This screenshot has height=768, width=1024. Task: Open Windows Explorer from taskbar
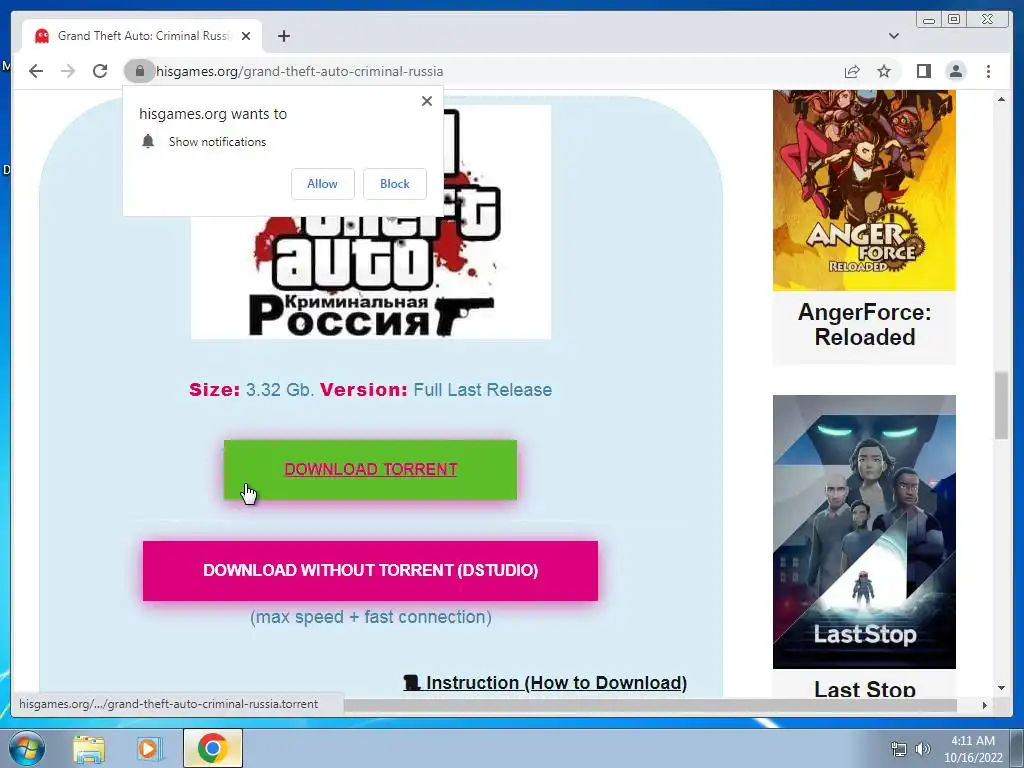89,748
